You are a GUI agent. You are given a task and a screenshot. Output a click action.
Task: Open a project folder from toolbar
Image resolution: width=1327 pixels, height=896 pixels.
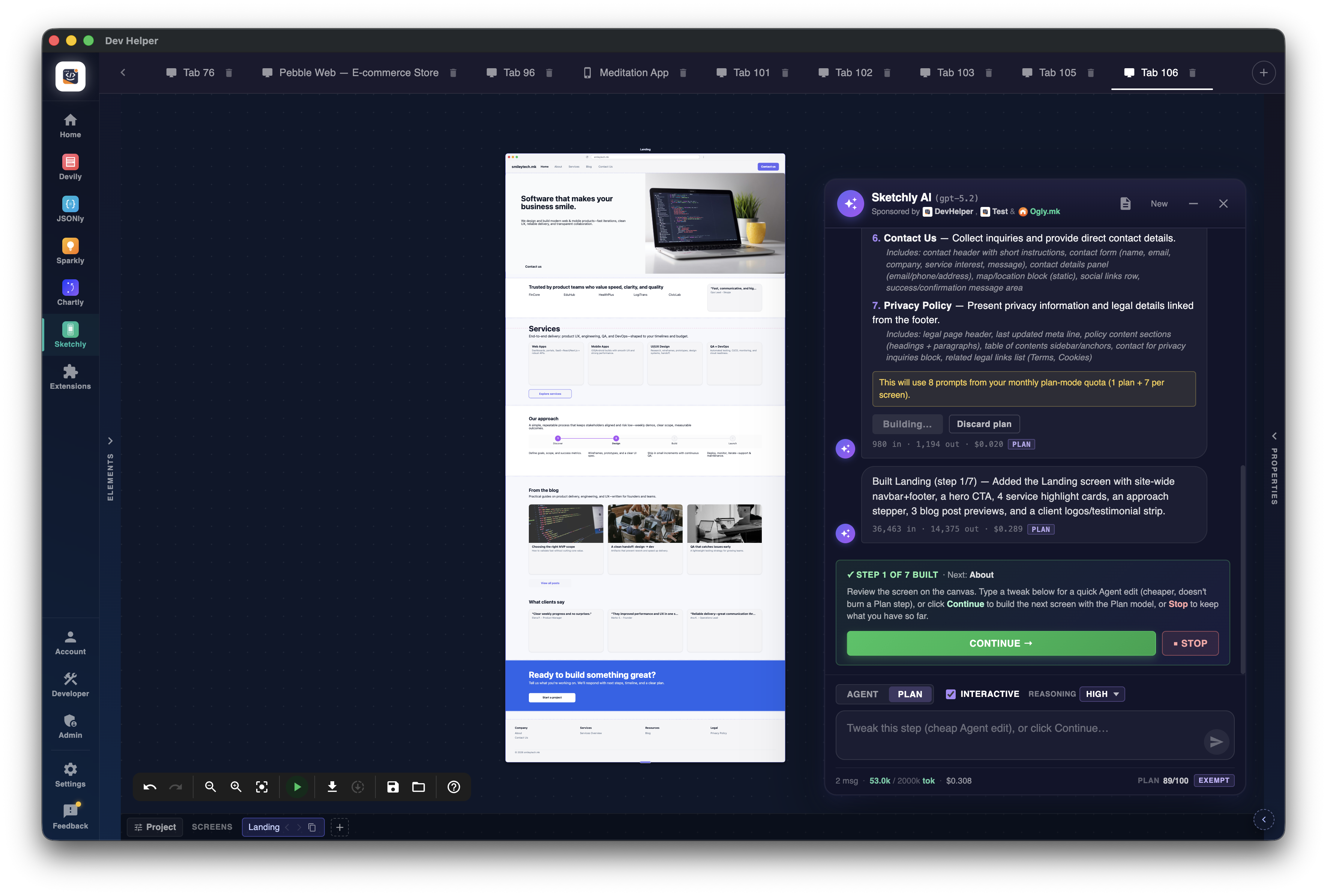click(419, 787)
